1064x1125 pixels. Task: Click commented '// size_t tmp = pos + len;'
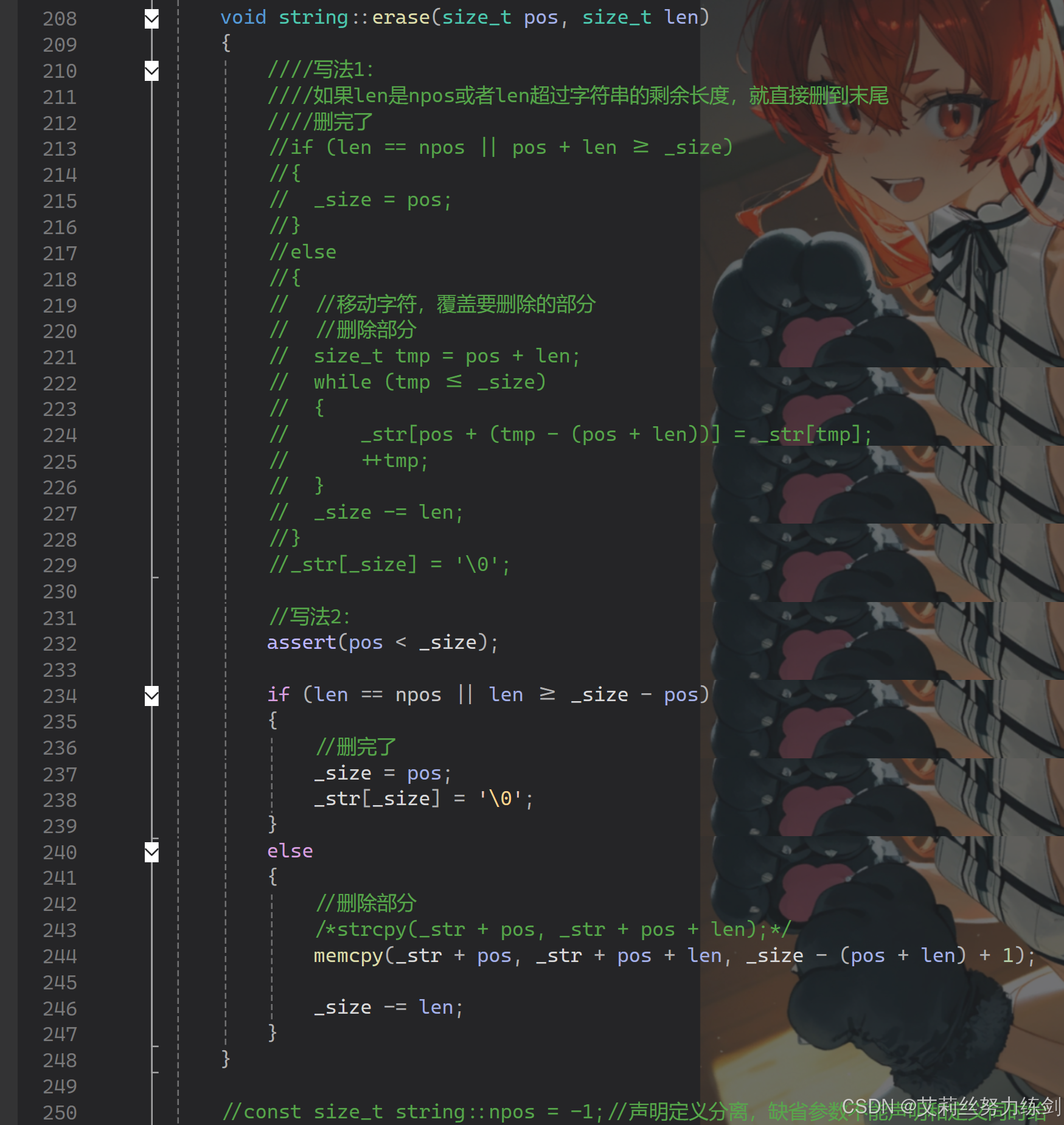[425, 356]
